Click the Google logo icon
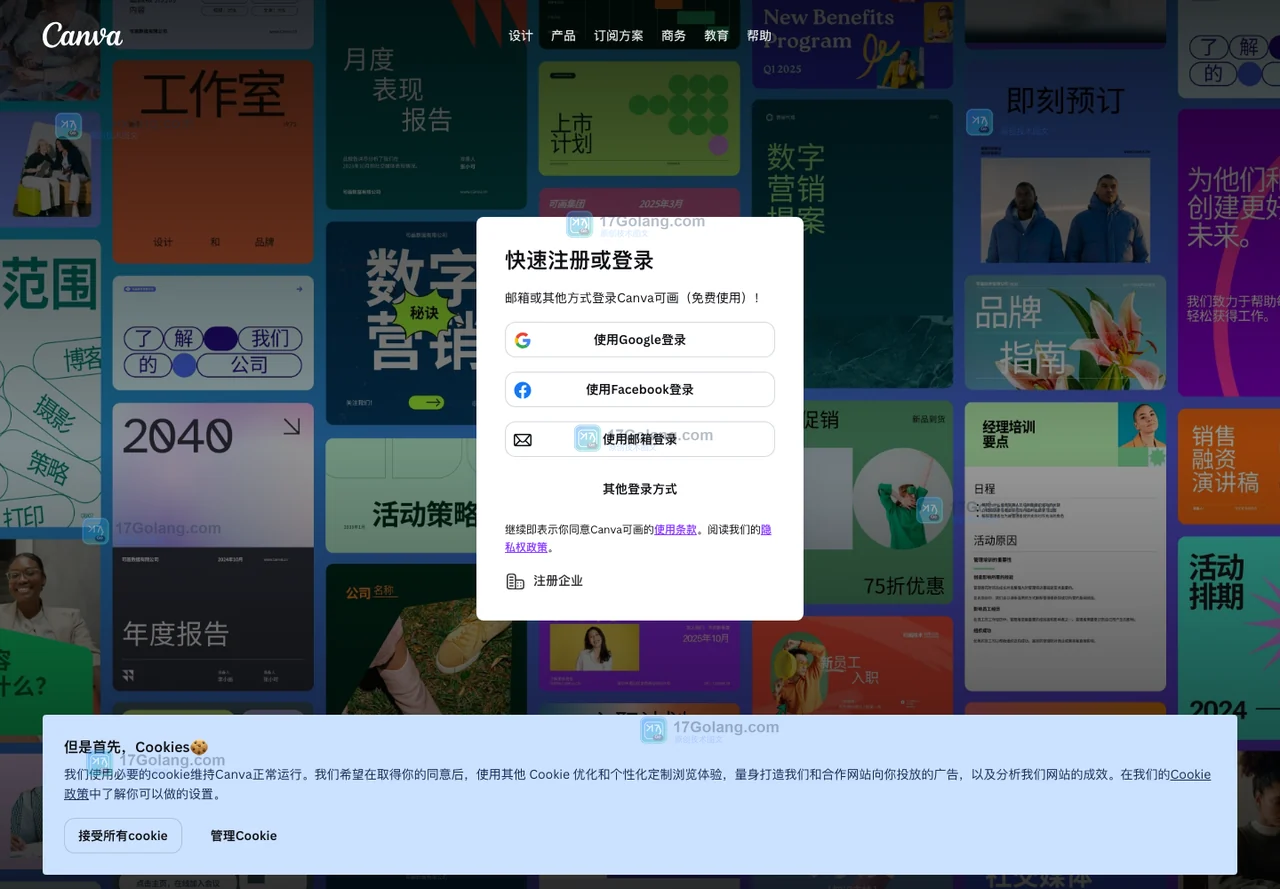The image size is (1280, 889). 522,340
